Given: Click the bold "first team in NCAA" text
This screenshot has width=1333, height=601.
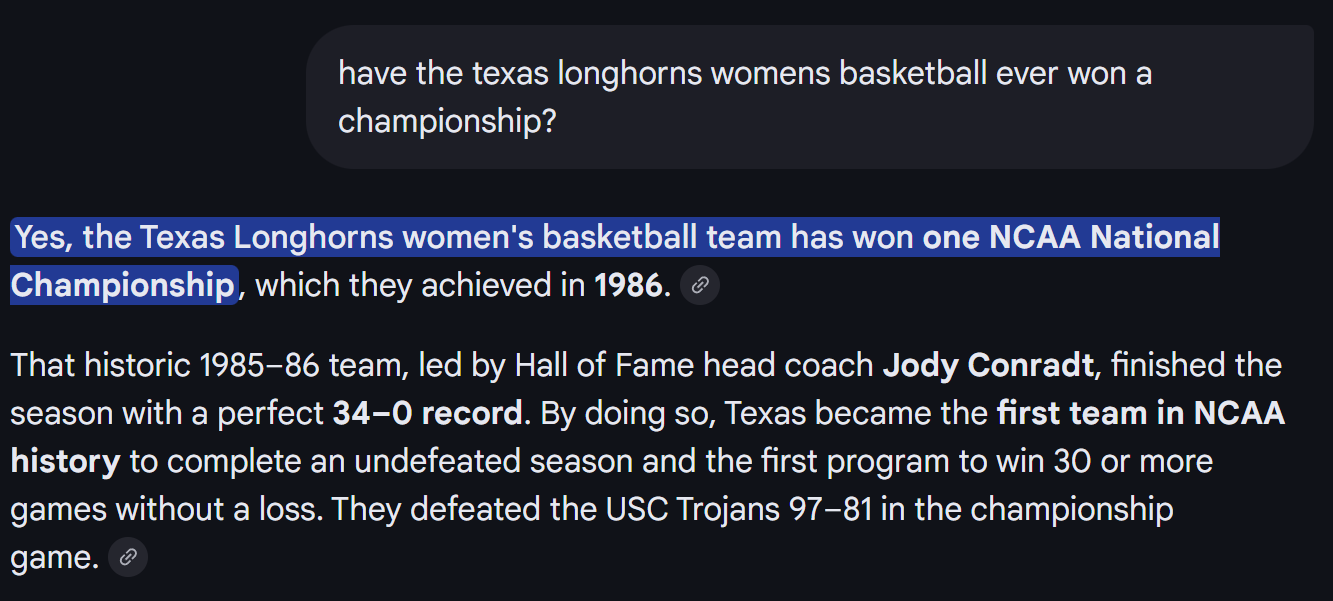Looking at the screenshot, I should pos(1140,413).
